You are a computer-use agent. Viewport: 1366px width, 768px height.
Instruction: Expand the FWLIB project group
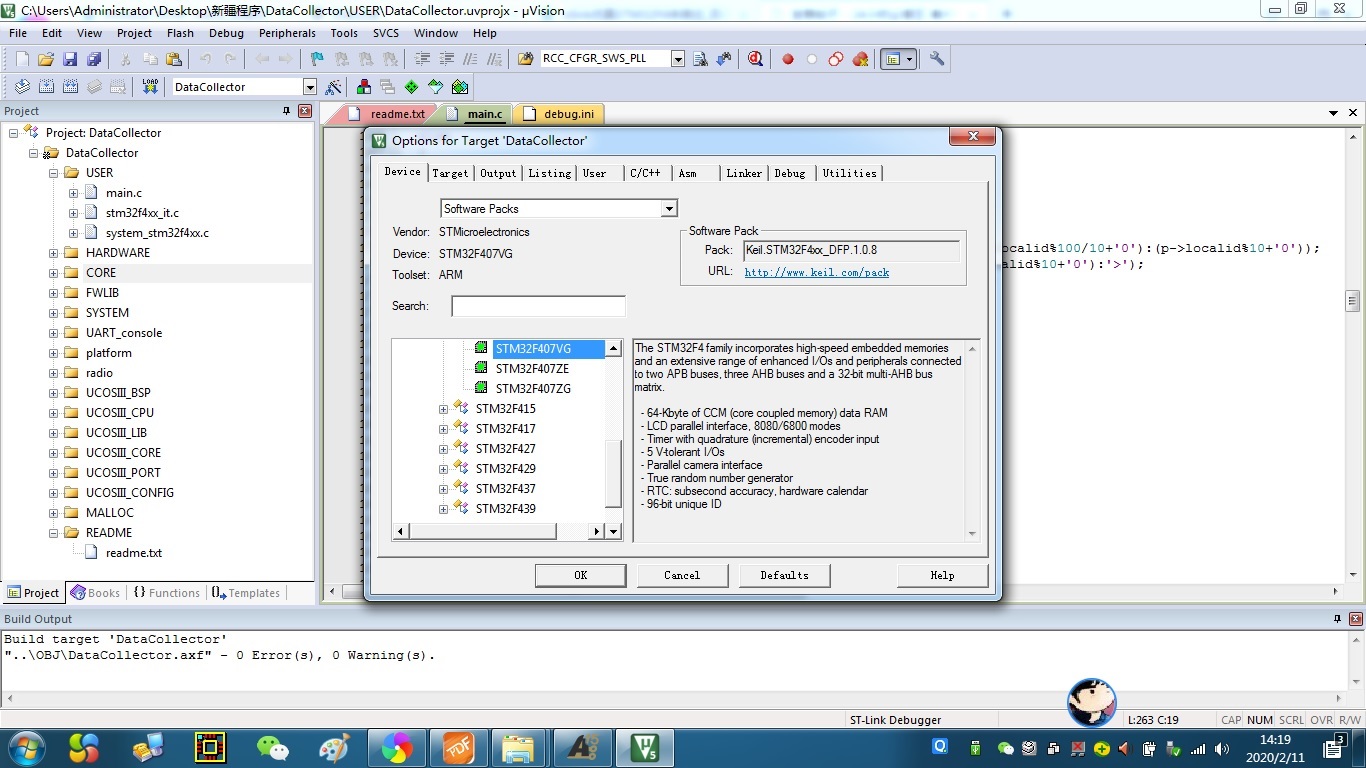[53, 293]
